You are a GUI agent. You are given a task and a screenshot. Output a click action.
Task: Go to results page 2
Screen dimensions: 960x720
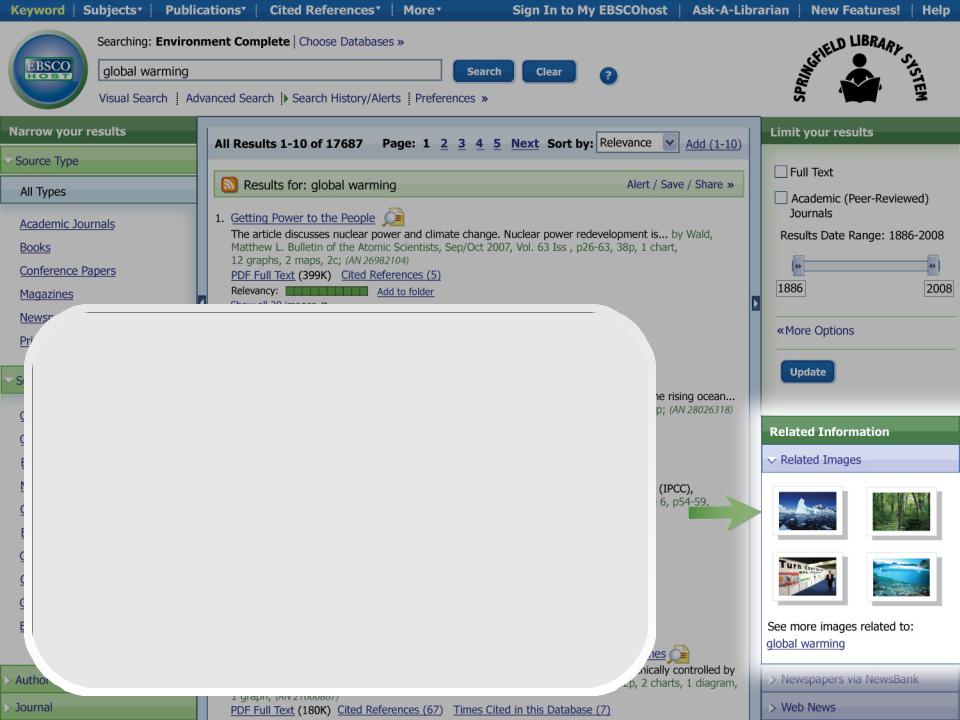click(x=444, y=143)
